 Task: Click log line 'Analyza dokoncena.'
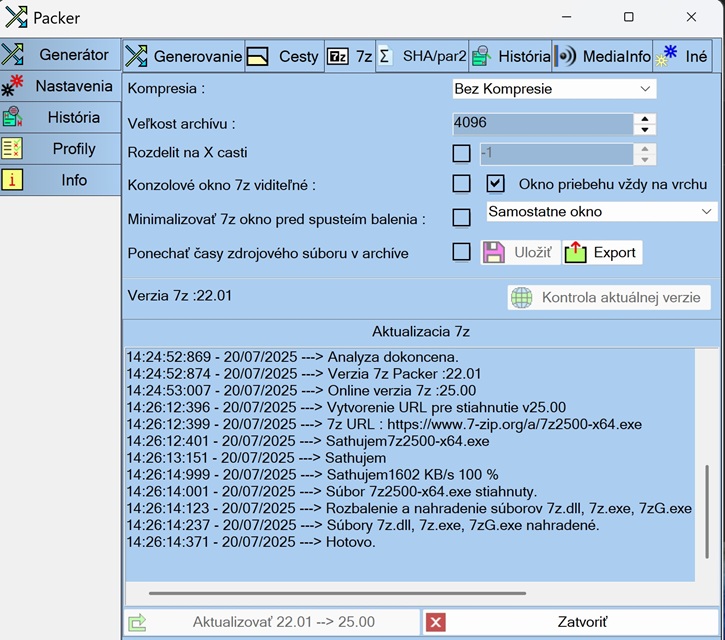293,357
